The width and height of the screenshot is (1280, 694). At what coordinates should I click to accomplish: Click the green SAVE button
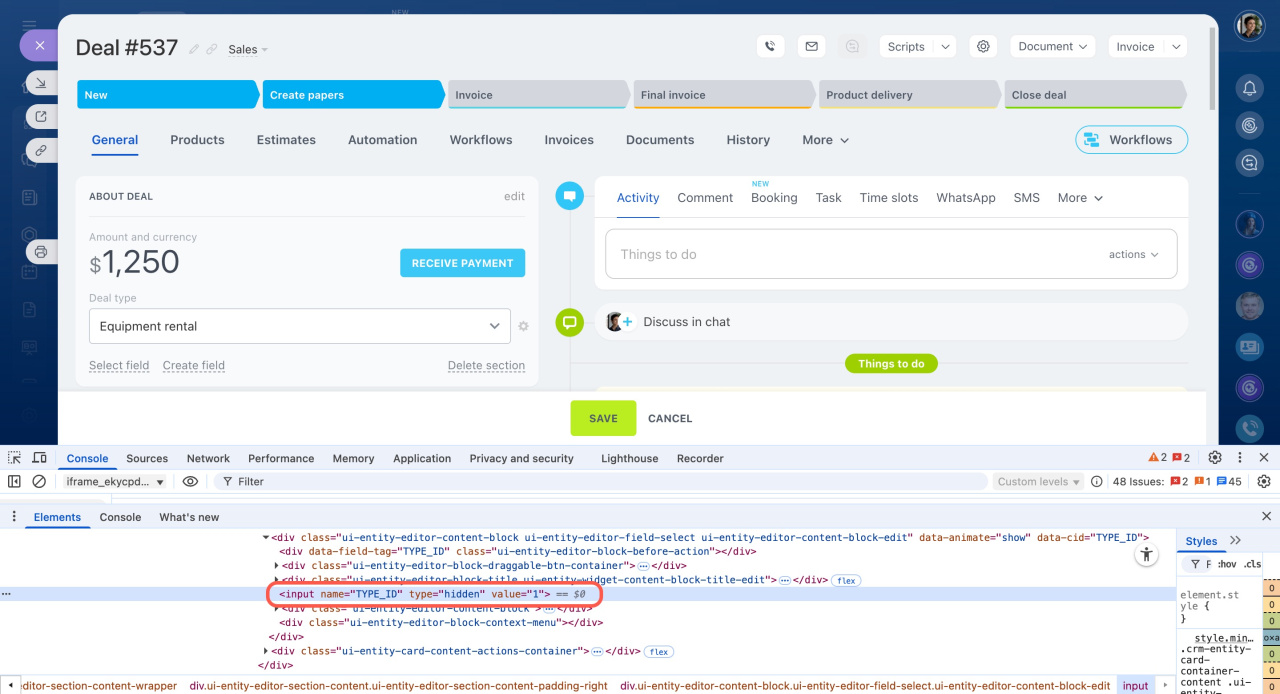tap(603, 418)
